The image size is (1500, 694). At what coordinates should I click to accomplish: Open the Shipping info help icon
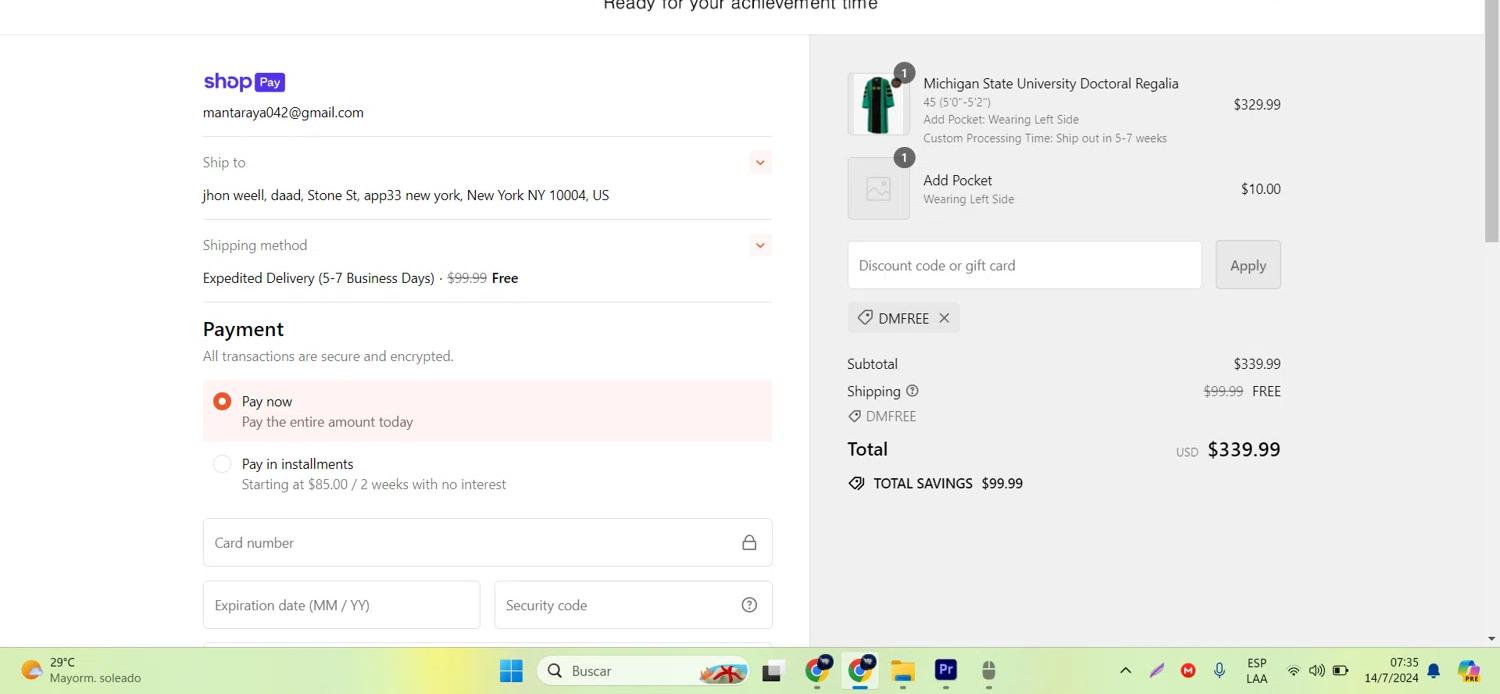point(912,391)
